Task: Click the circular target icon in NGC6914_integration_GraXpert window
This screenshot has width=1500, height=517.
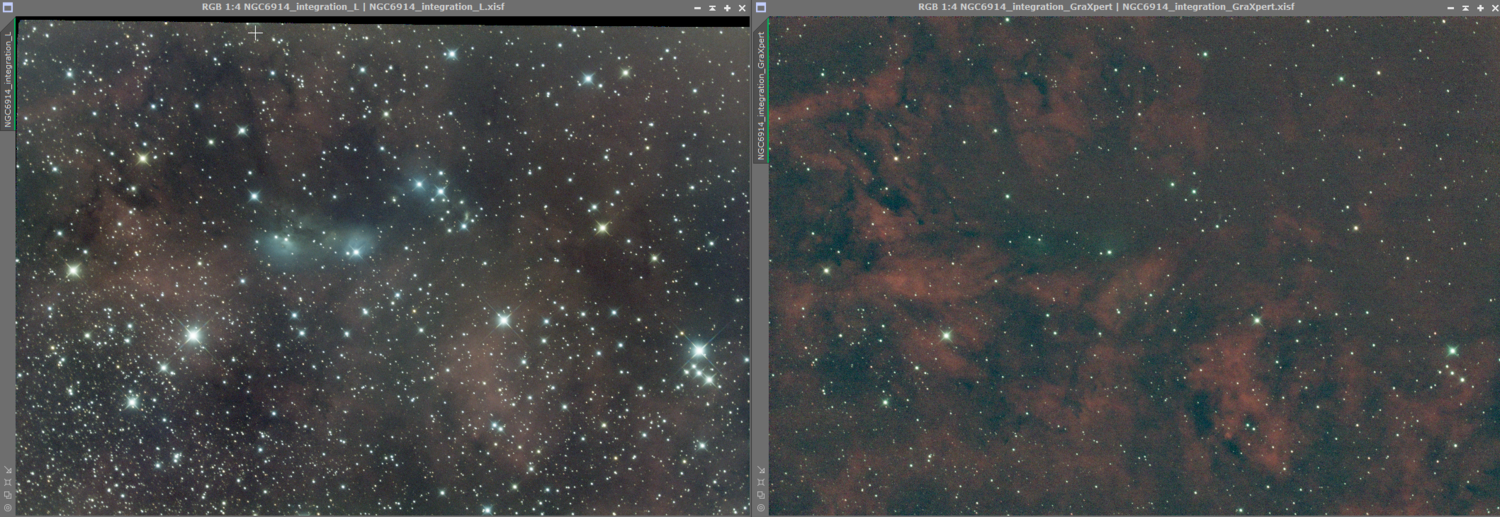Action: [761, 508]
